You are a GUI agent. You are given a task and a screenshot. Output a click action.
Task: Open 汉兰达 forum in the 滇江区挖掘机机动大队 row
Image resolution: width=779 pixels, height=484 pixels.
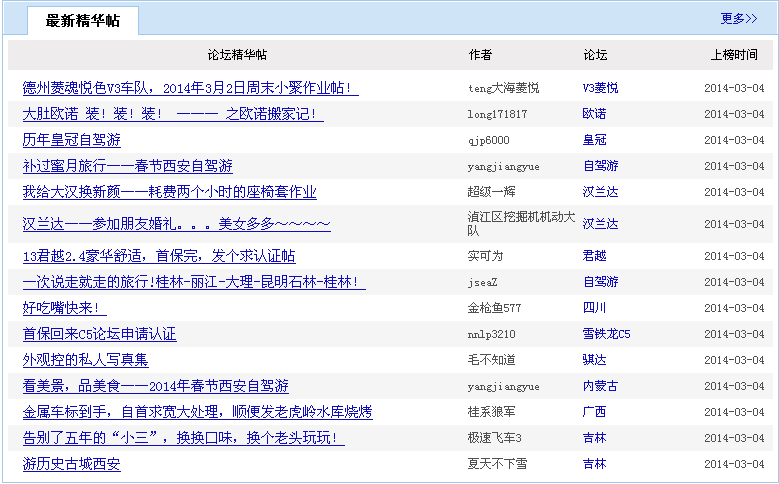[x=600, y=224]
